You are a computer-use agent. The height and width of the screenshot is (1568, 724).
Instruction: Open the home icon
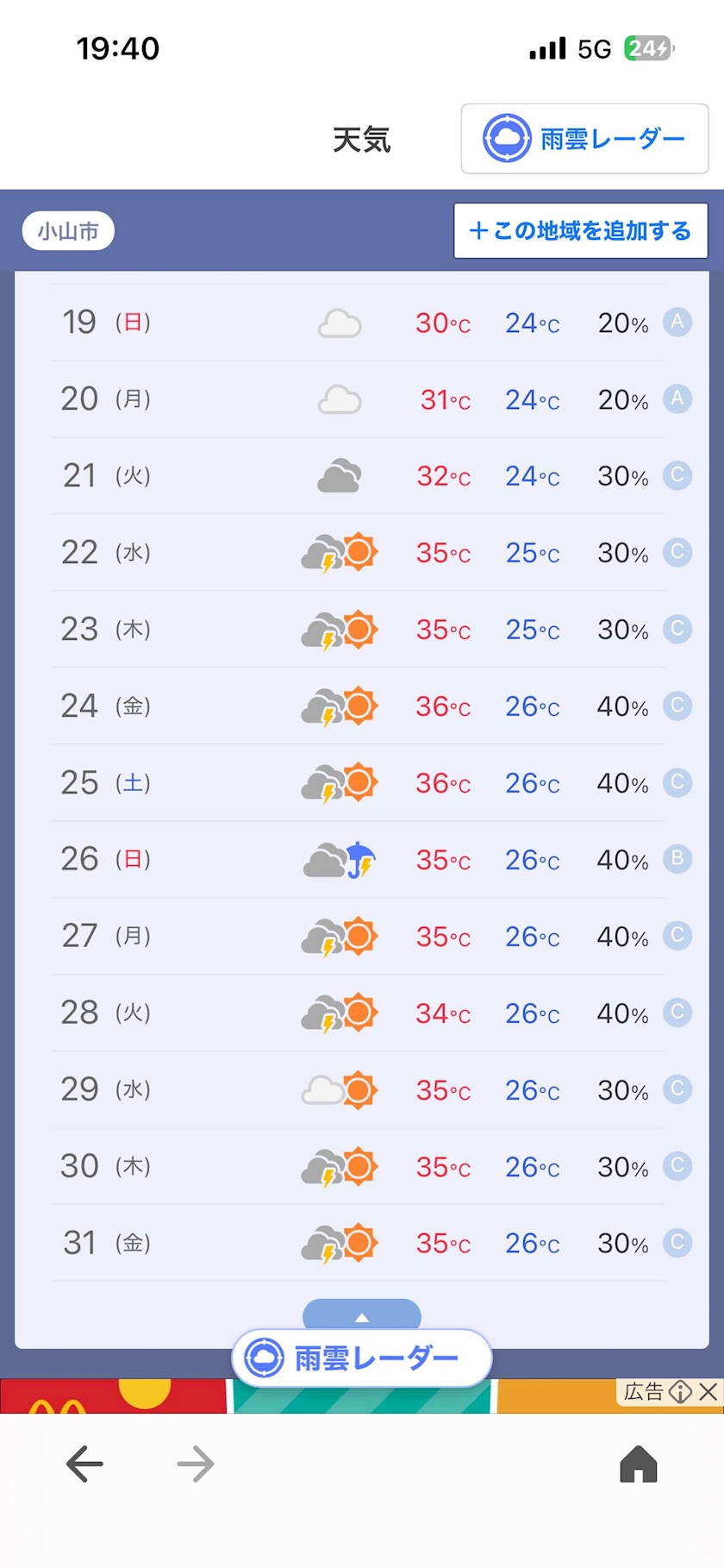(639, 1464)
